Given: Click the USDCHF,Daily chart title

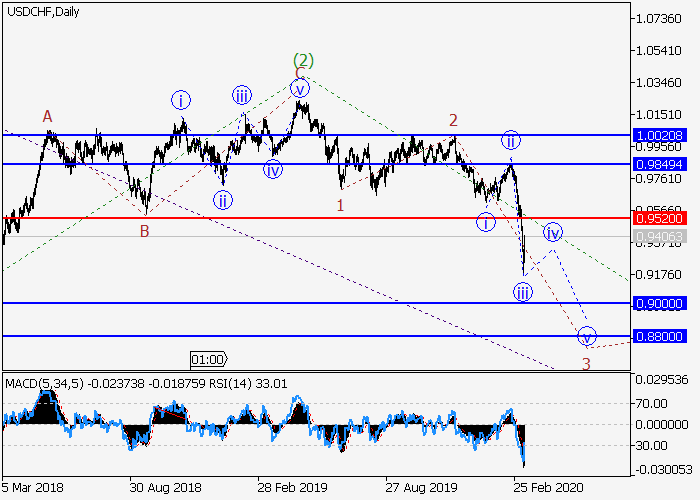Looking at the screenshot, I should (x=43, y=12).
